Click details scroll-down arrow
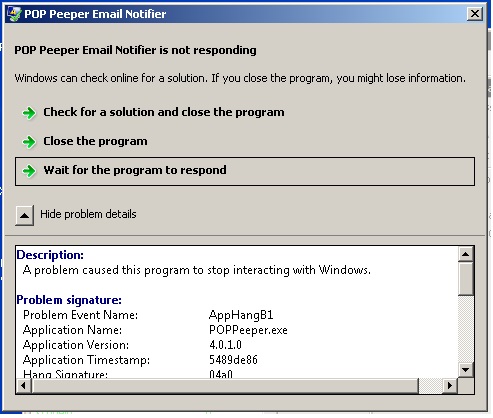493x418 pixels. [x=466, y=369]
